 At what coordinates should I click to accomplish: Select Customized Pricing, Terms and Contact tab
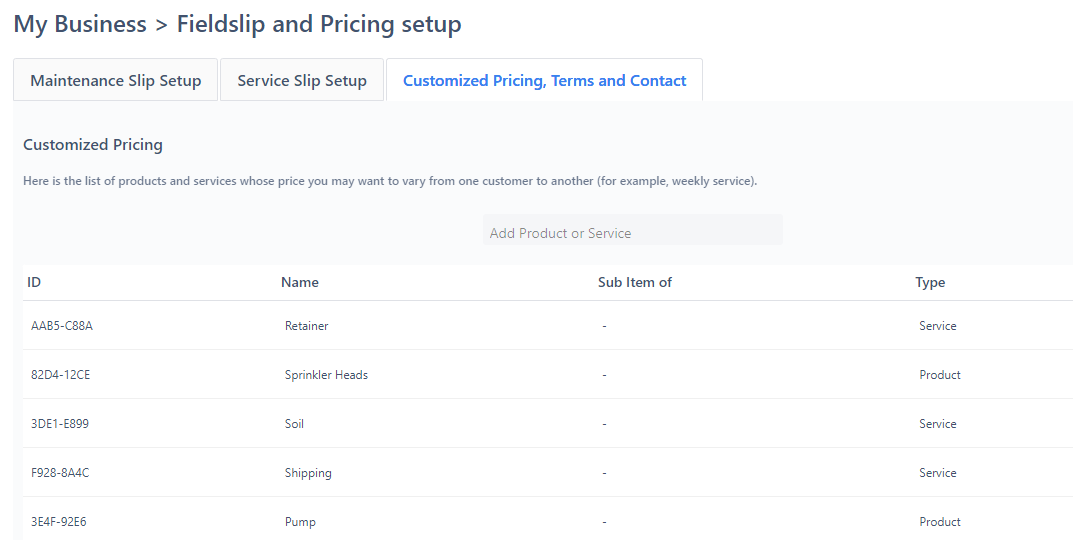(545, 80)
